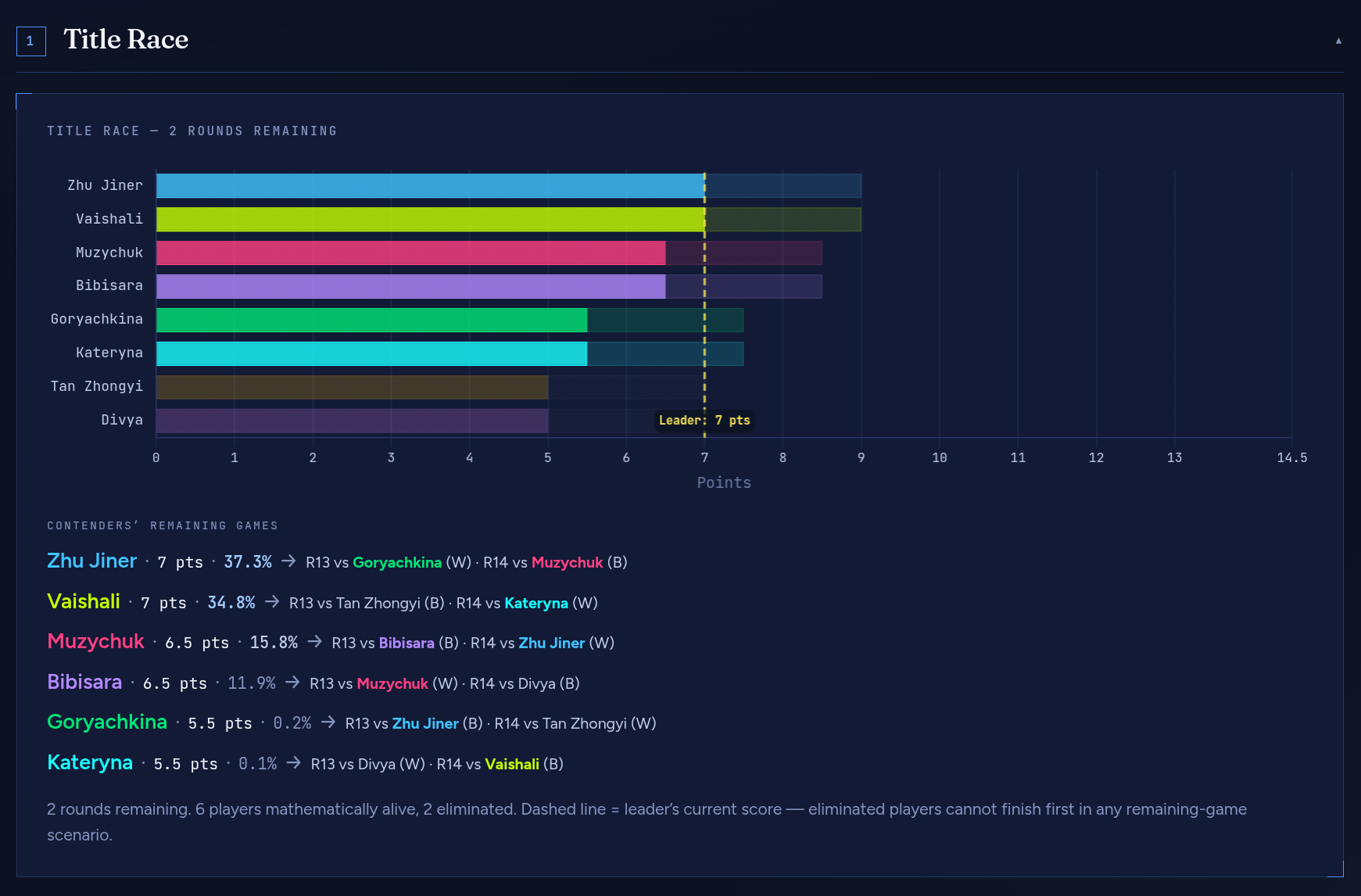Click the Leader: 7 pts marker label
The height and width of the screenshot is (896, 1361).
pos(704,421)
